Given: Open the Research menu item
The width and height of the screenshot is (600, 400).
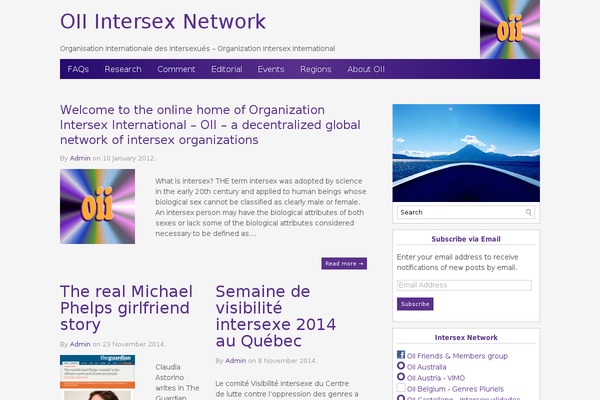Looking at the screenshot, I should (123, 69).
